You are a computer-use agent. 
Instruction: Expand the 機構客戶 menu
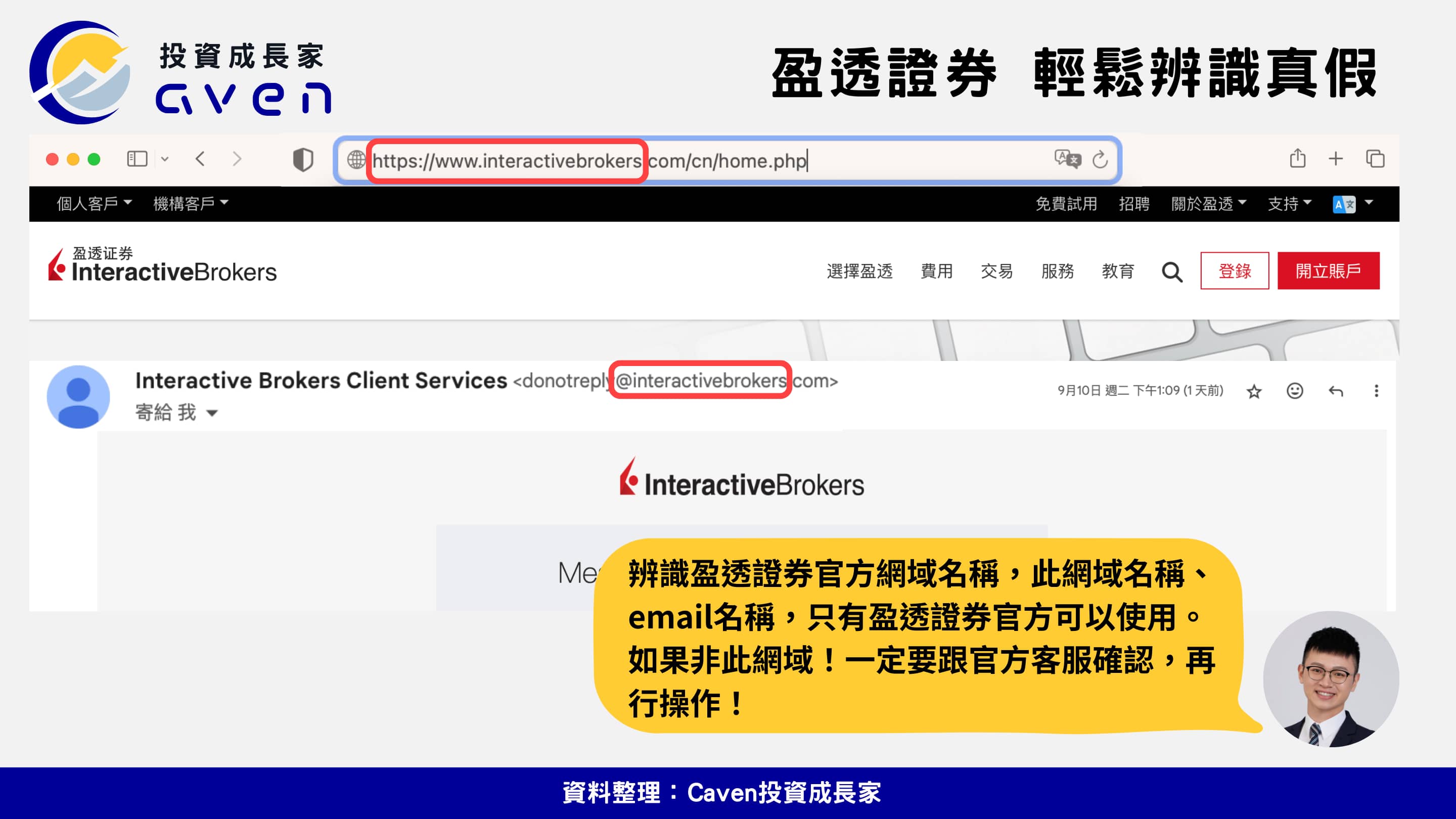coord(191,203)
